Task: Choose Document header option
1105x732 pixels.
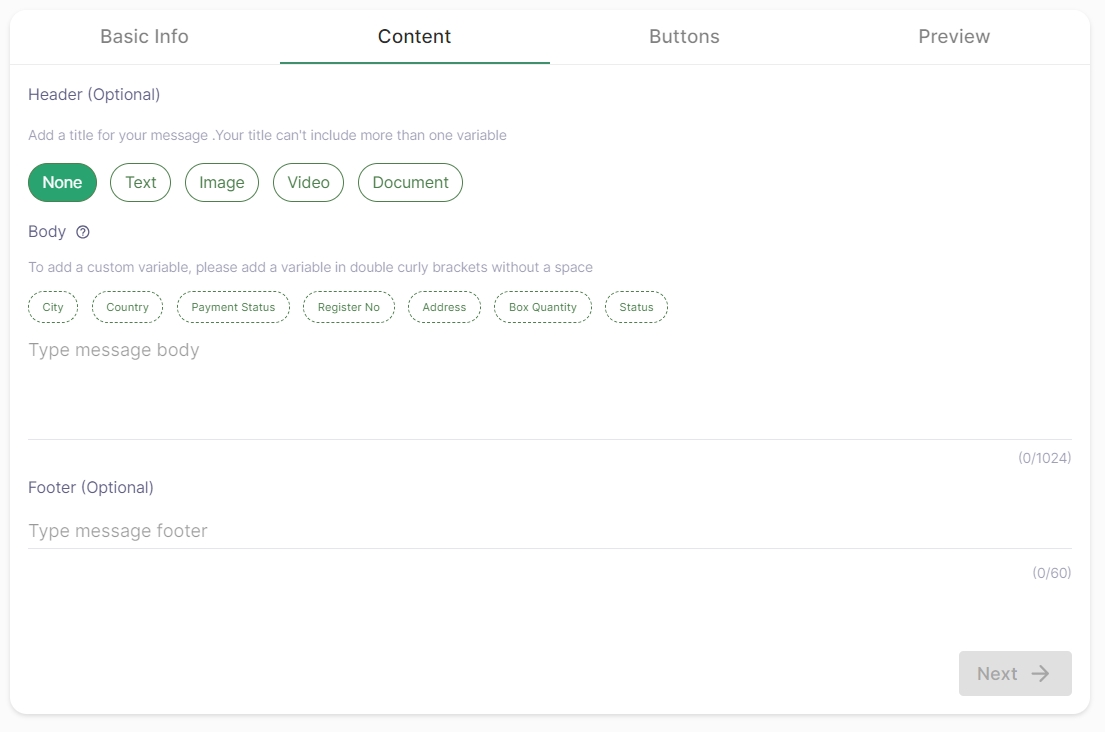Action: coord(410,183)
